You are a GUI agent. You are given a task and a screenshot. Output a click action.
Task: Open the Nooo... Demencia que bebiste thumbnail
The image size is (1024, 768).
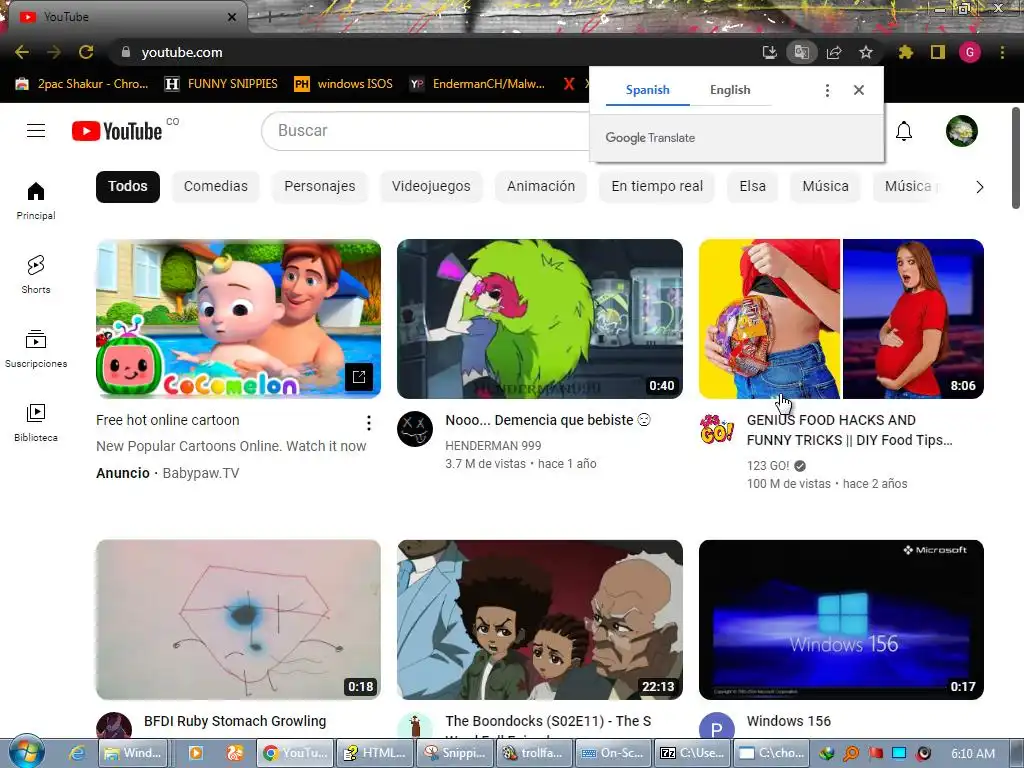[540, 319]
